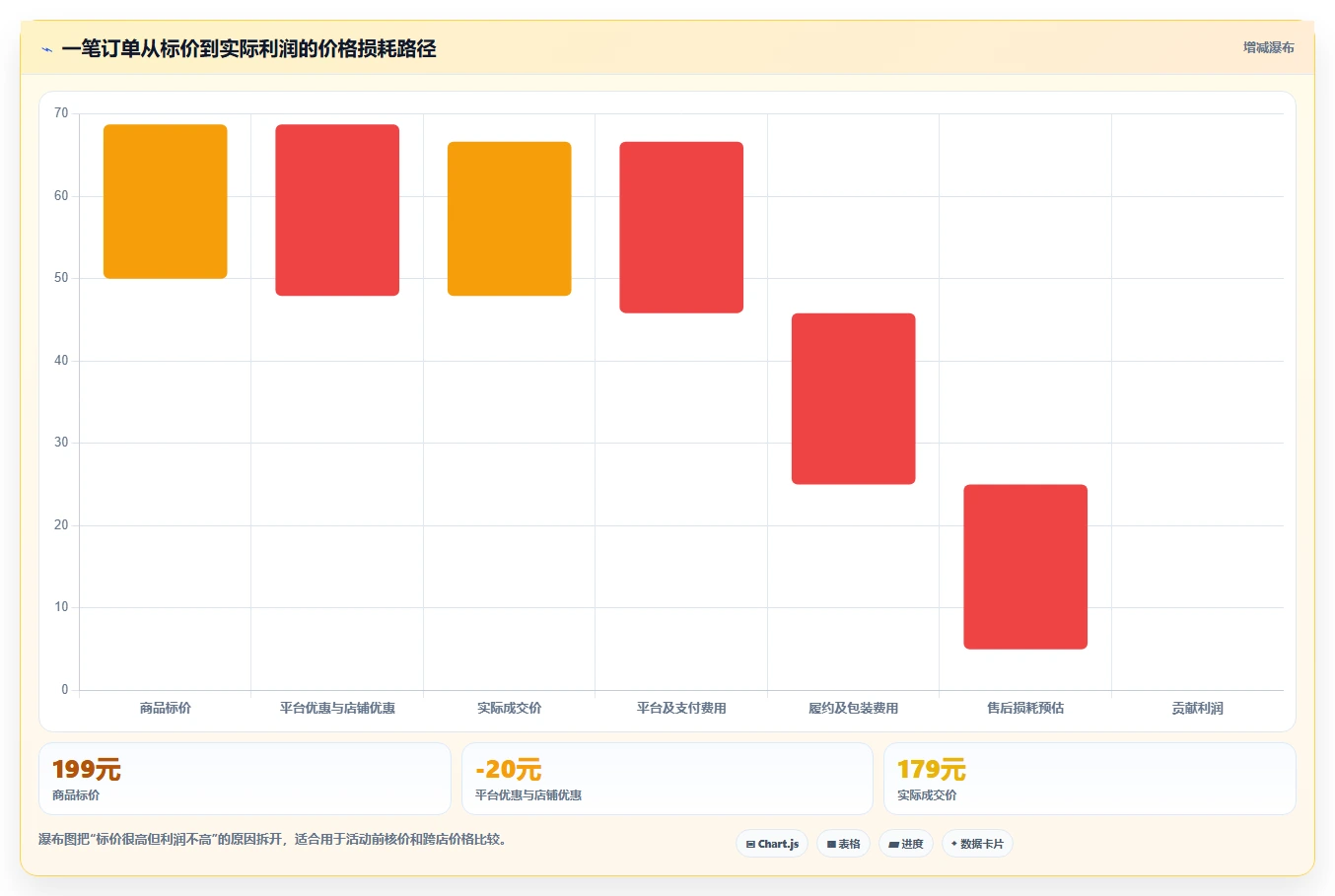
Task: Click the x-axis label 履约及包装费用
Action: (854, 708)
